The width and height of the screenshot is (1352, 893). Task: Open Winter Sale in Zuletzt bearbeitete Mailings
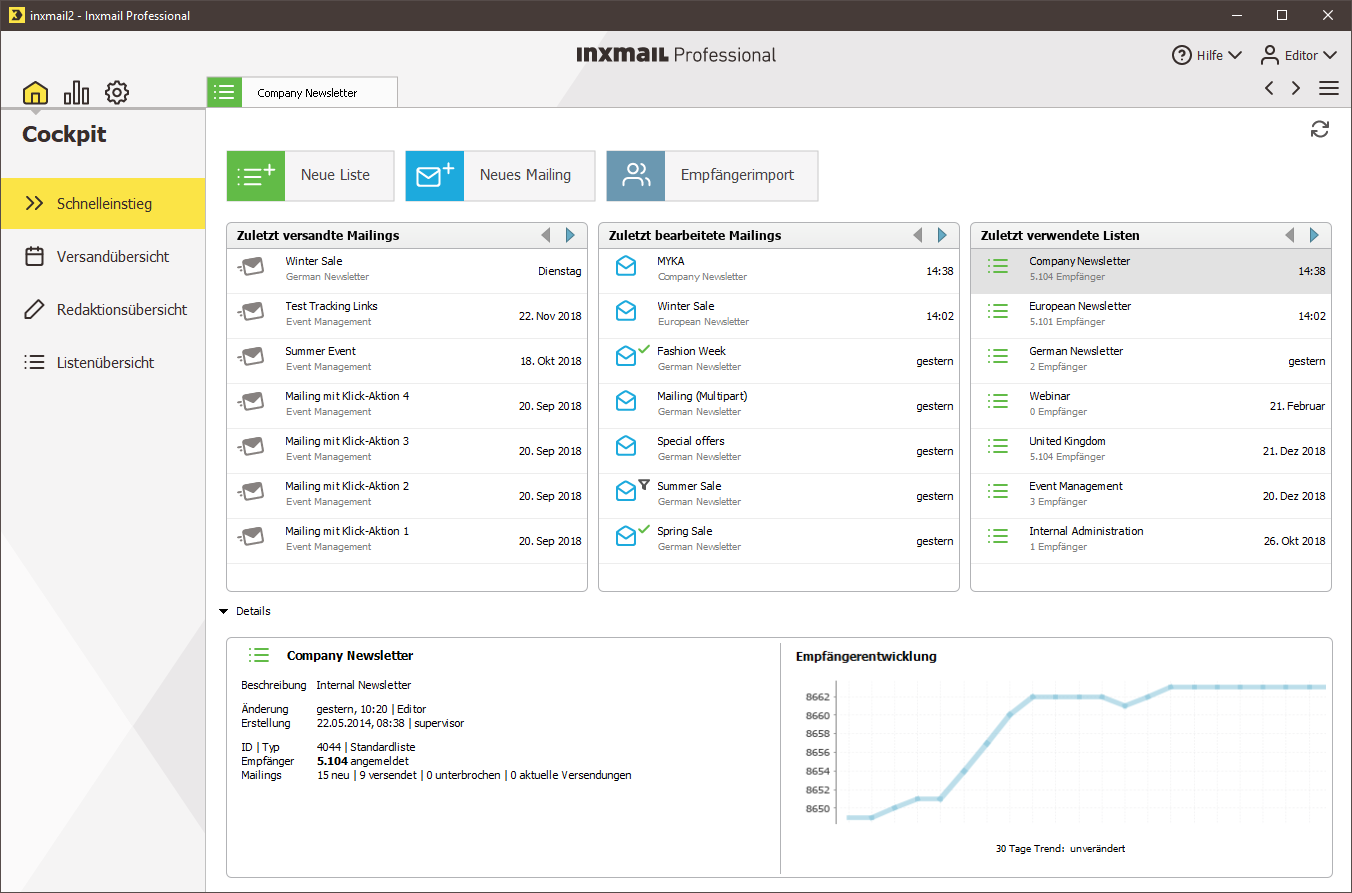(x=779, y=316)
